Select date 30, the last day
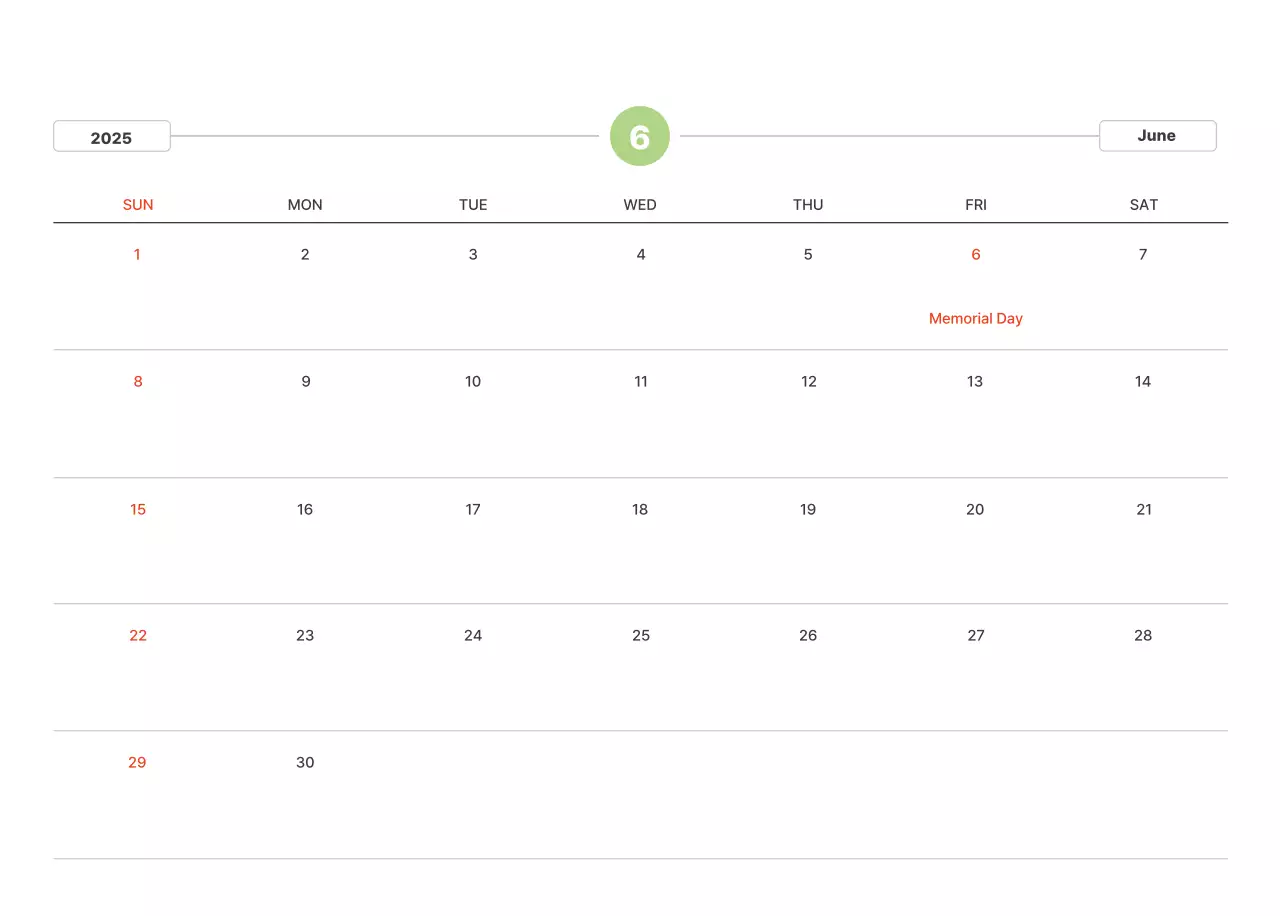 tap(305, 763)
